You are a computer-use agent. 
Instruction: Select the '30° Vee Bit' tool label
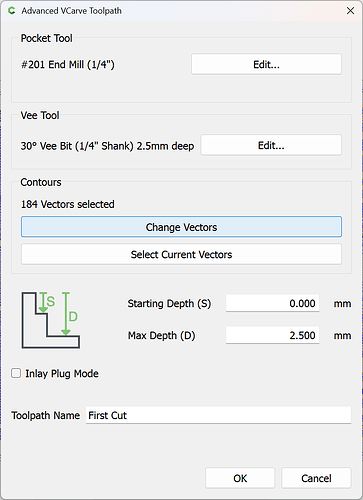(x=107, y=146)
